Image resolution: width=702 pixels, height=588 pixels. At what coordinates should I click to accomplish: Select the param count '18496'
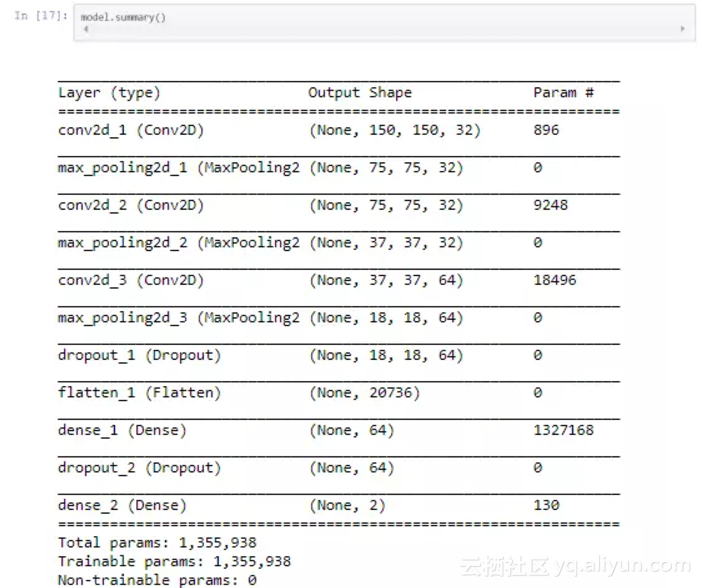(x=555, y=281)
